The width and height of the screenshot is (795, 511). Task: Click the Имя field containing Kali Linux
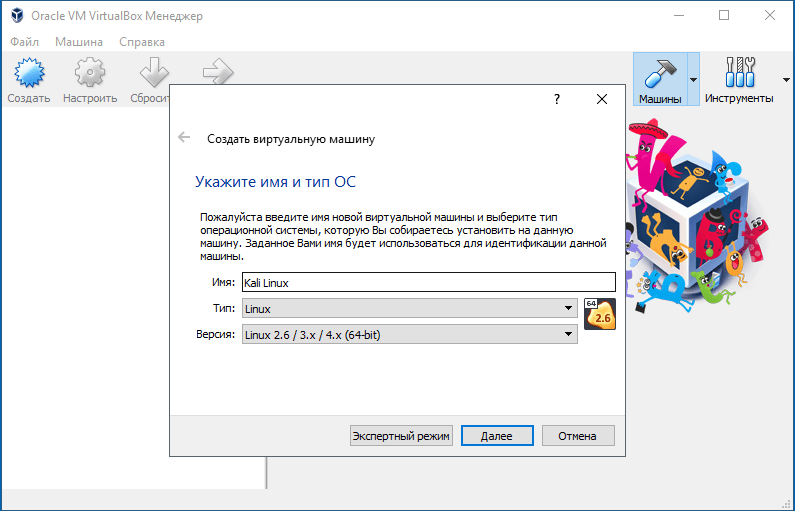coord(429,282)
